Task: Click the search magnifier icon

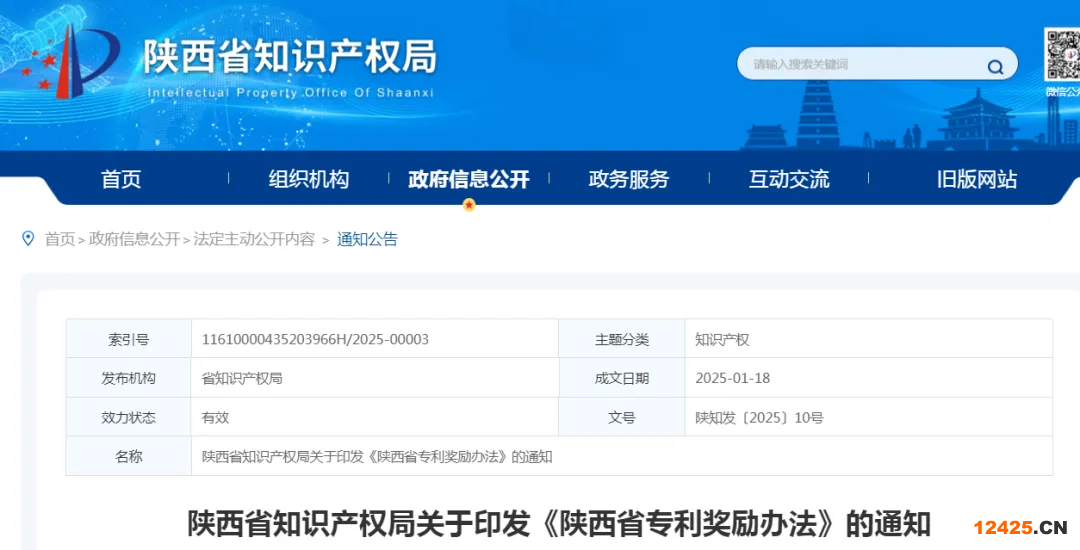Action: point(995,67)
